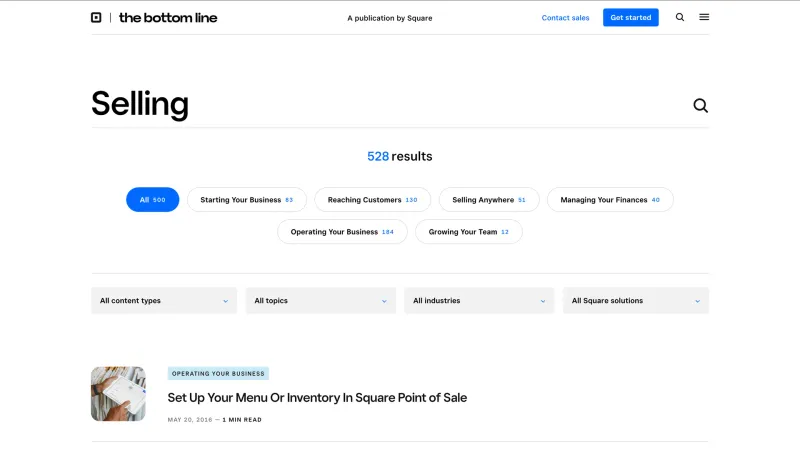Screen dimensions: 800x450
Task: Select the All filter tab
Action: pyautogui.click(x=153, y=199)
